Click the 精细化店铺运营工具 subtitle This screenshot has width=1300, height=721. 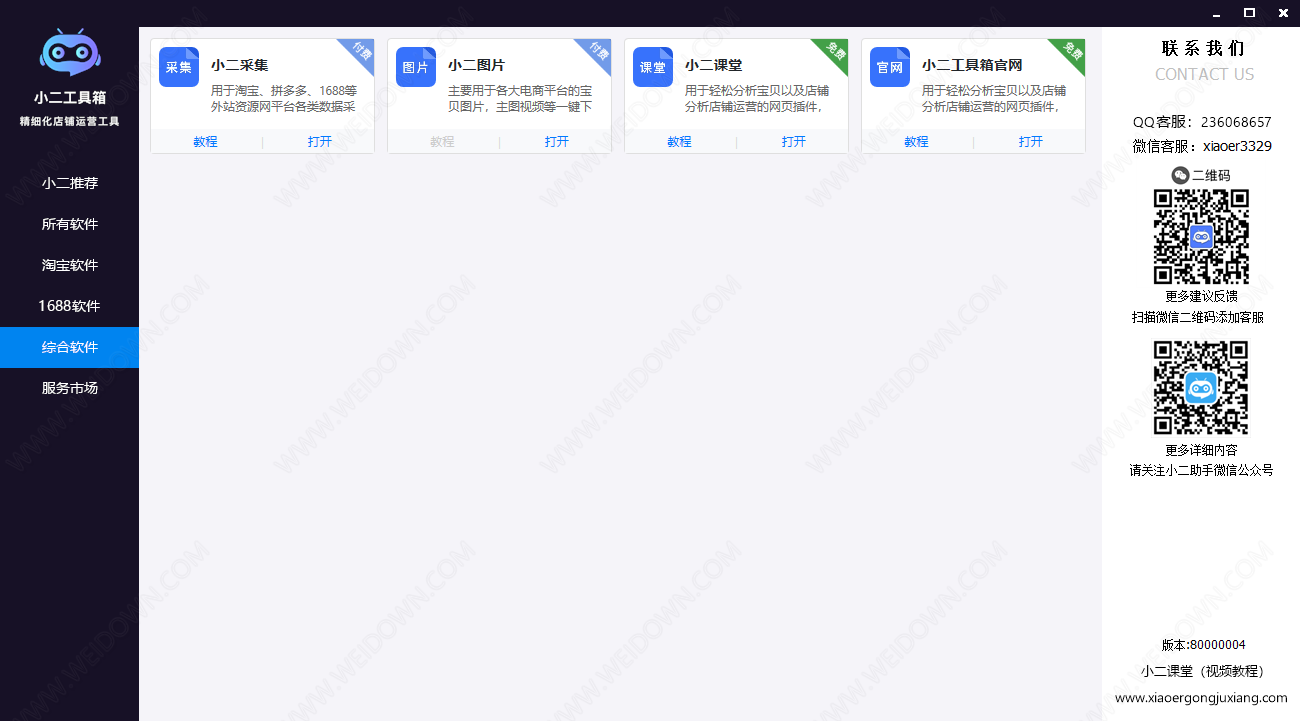[70, 121]
